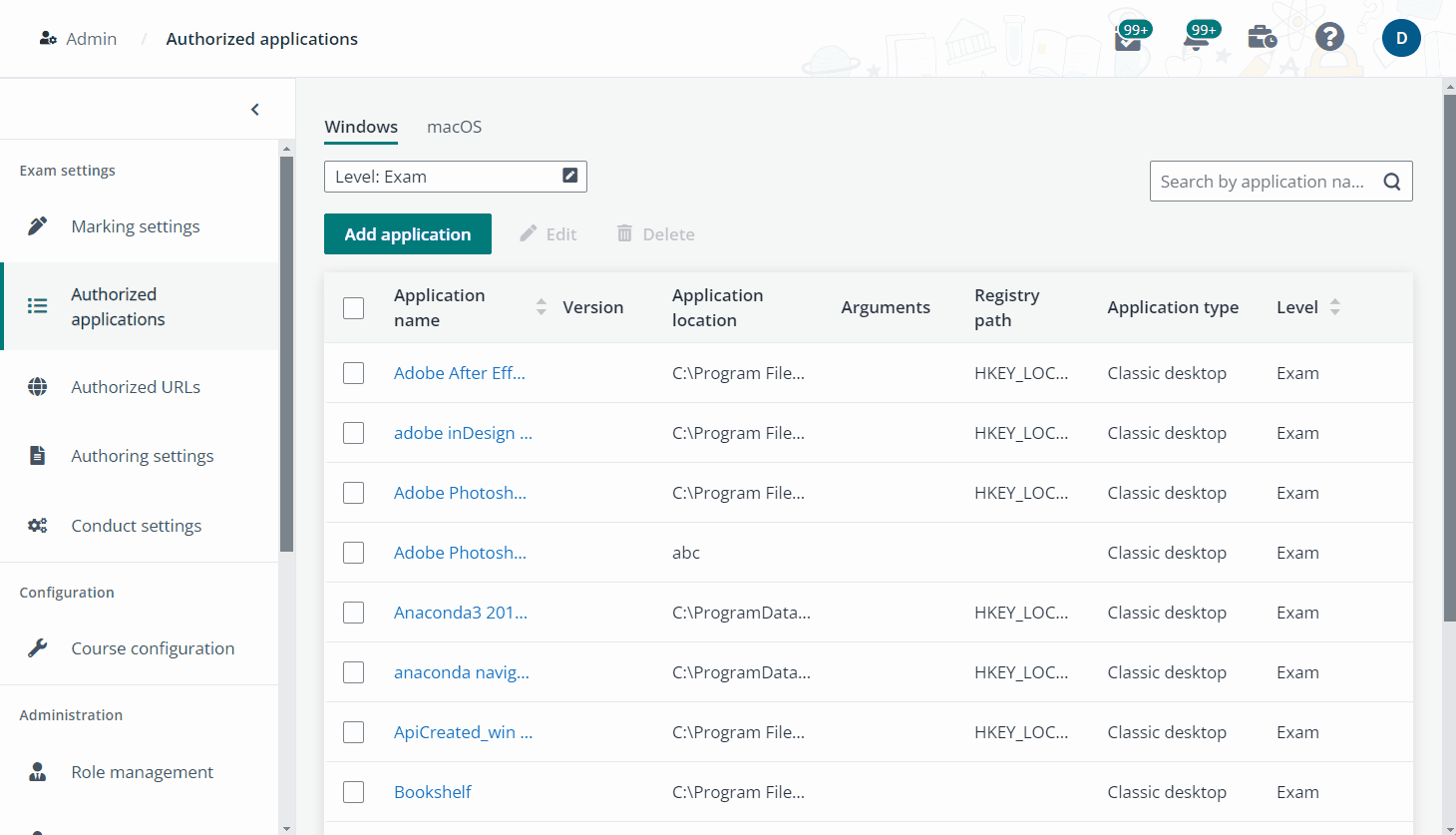
Task: Click the Edit pencil icon in toolbar
Action: click(x=529, y=233)
